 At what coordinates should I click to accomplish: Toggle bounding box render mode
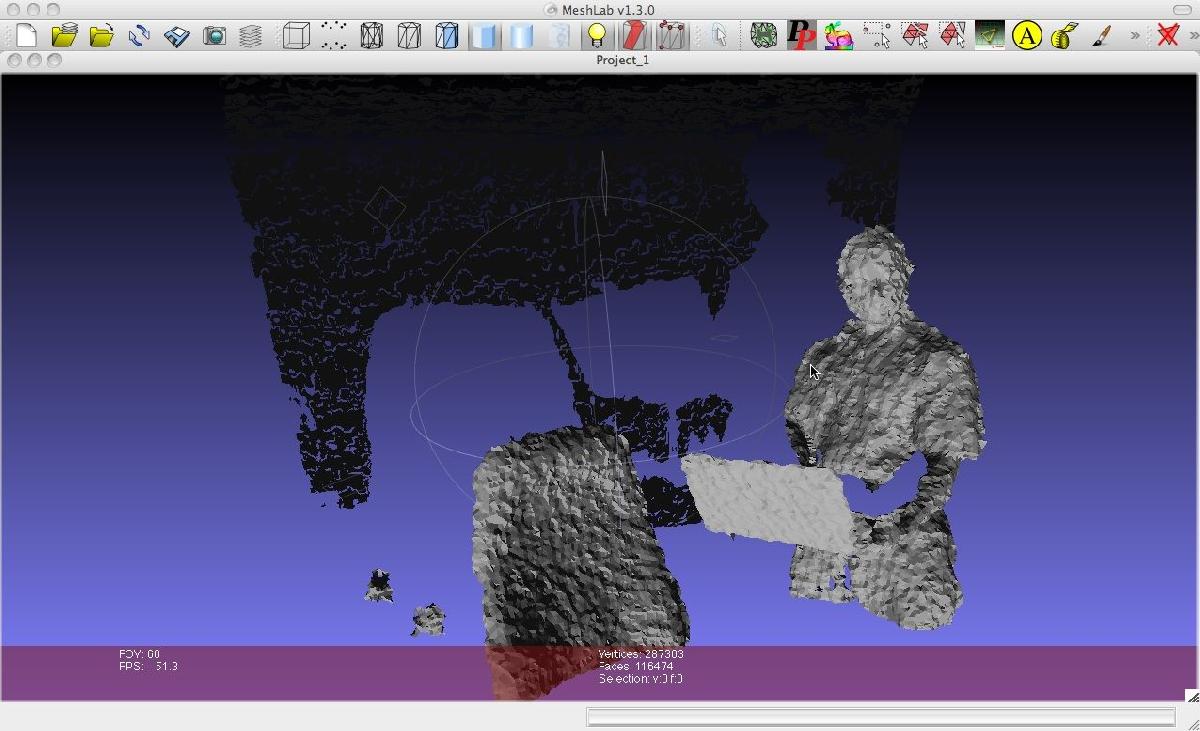[296, 36]
